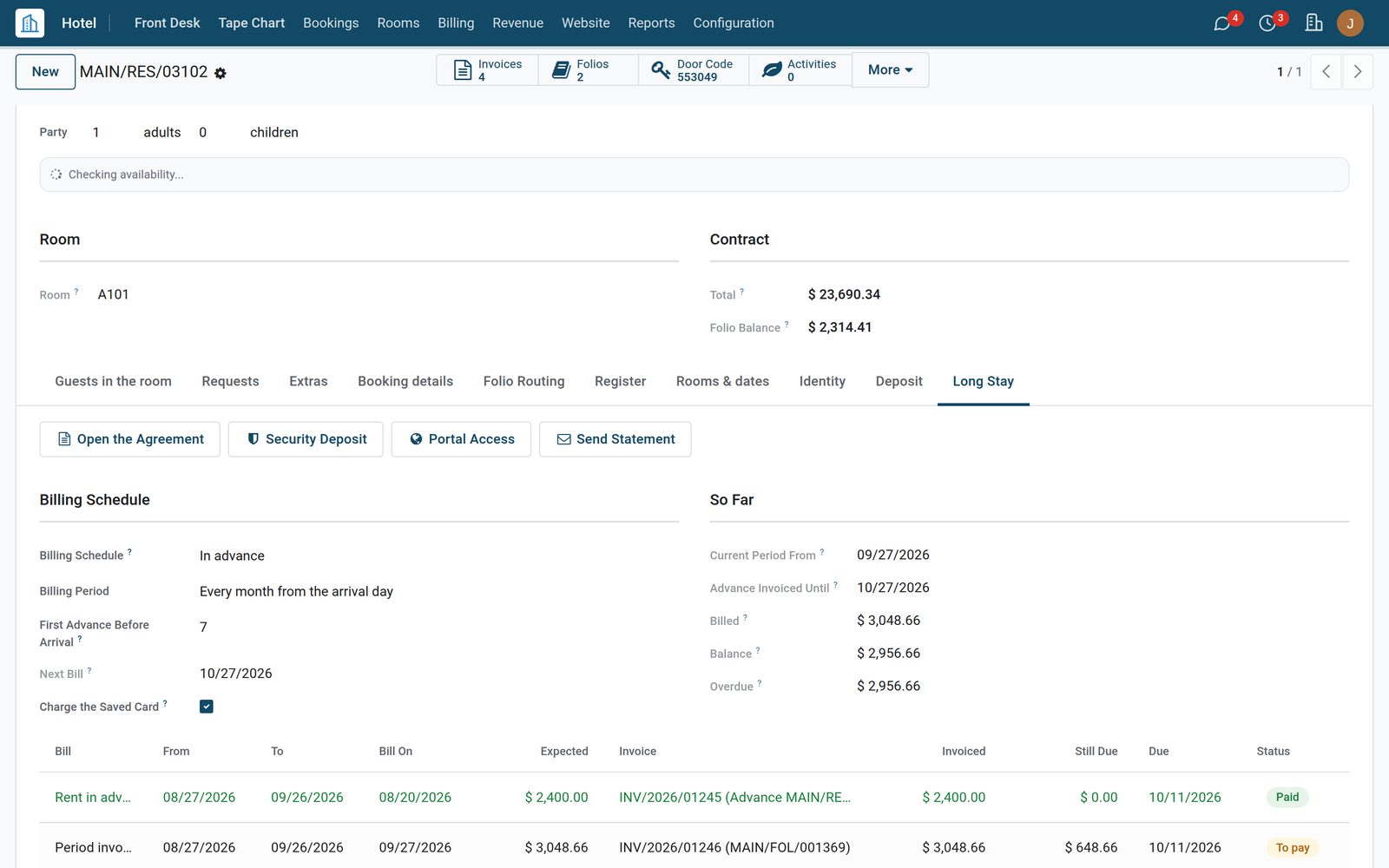This screenshot has width=1389, height=868.
Task: Switch to Booking details tab
Action: pos(405,381)
